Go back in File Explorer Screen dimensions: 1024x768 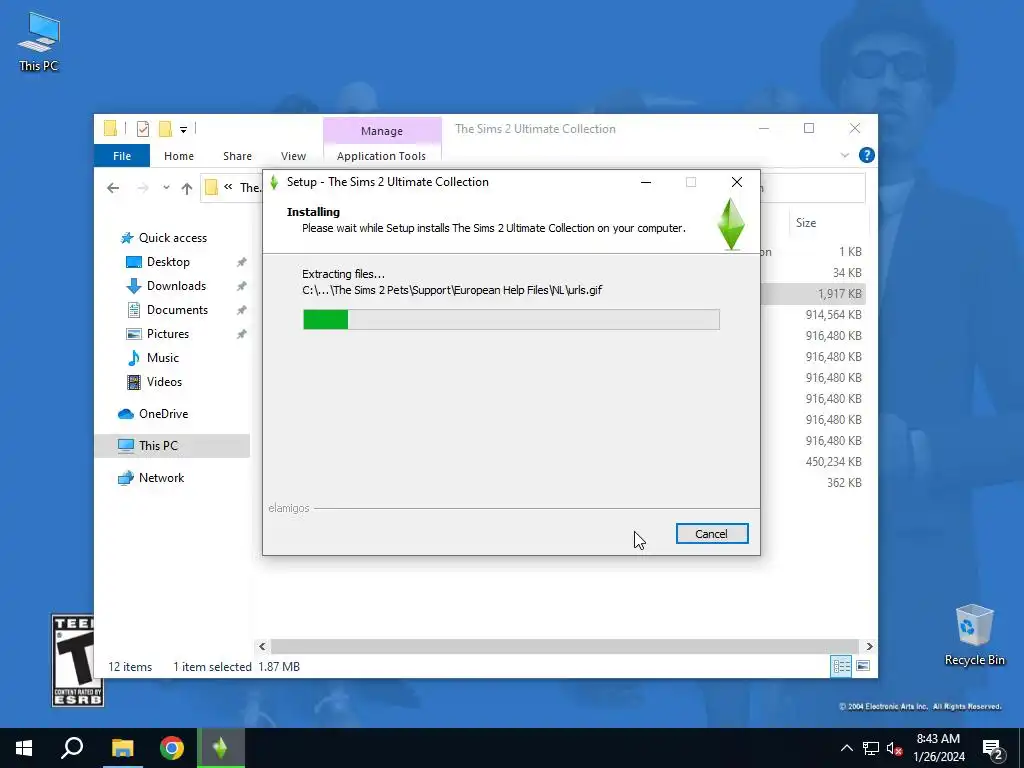pos(113,188)
